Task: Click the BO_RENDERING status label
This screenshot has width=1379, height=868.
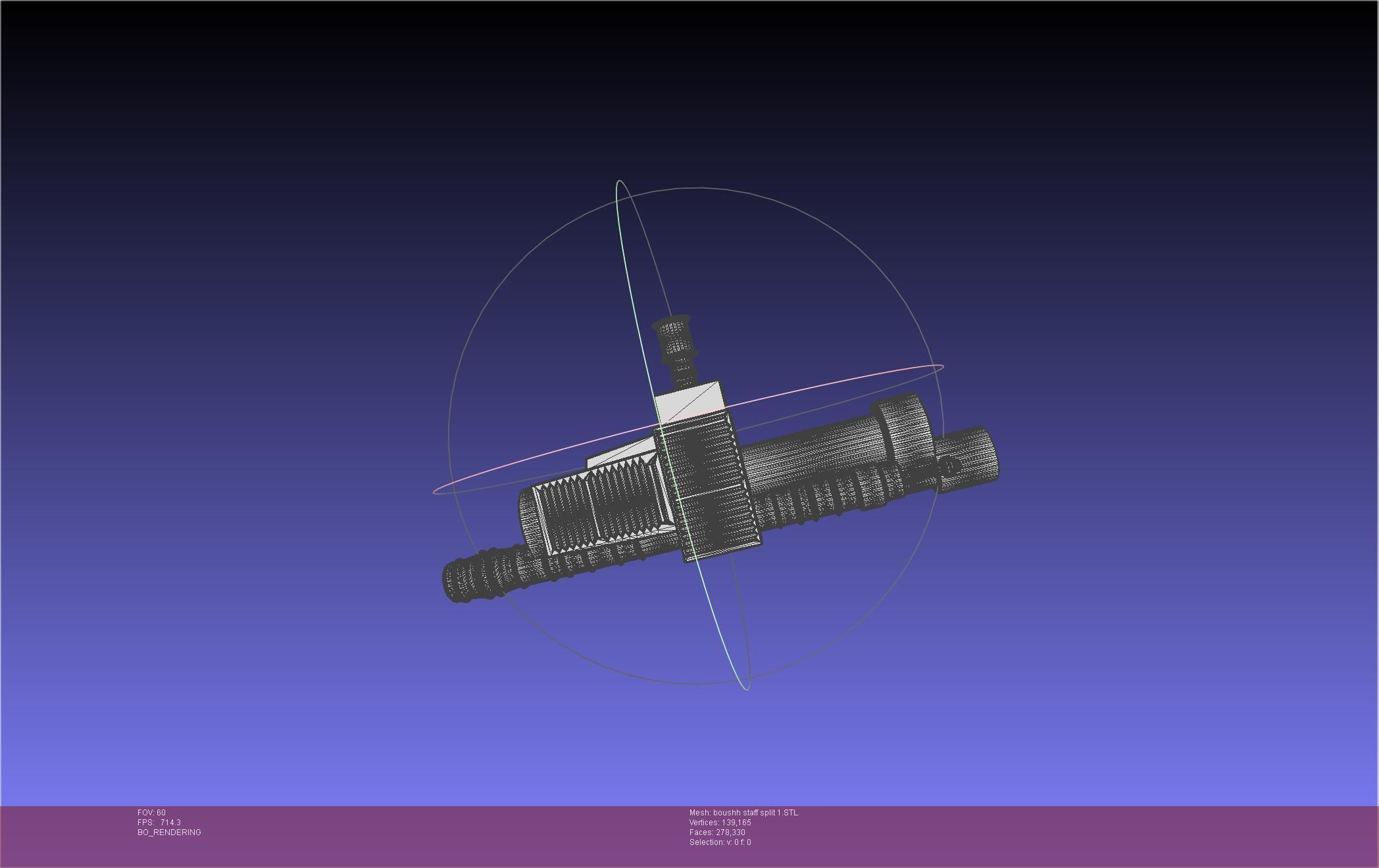Action: (169, 832)
